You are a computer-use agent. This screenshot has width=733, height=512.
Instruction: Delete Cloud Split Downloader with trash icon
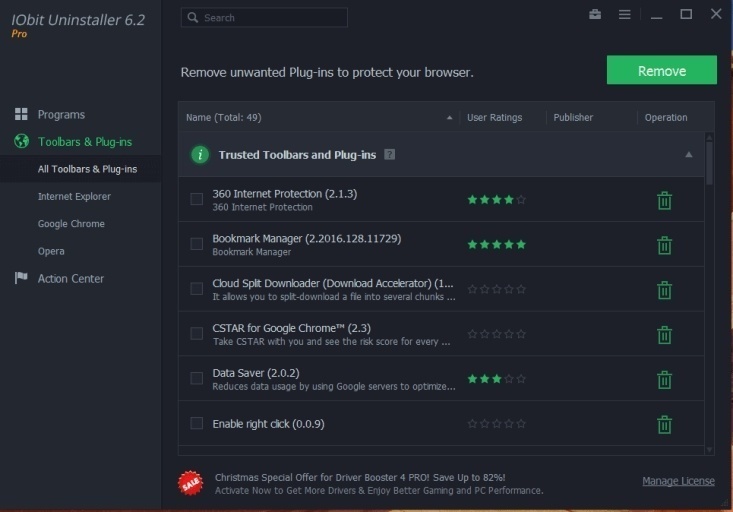[664, 290]
